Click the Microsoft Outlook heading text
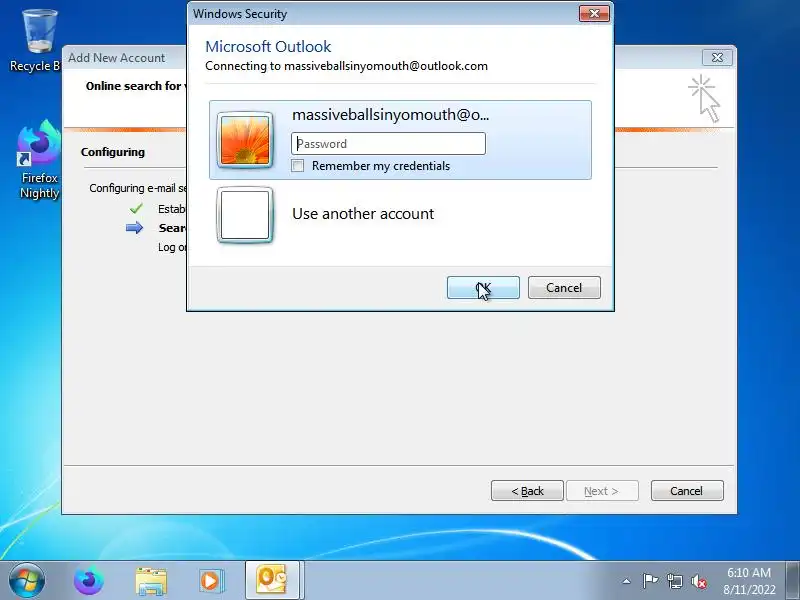Screen dimensions: 800x600 (x=268, y=46)
